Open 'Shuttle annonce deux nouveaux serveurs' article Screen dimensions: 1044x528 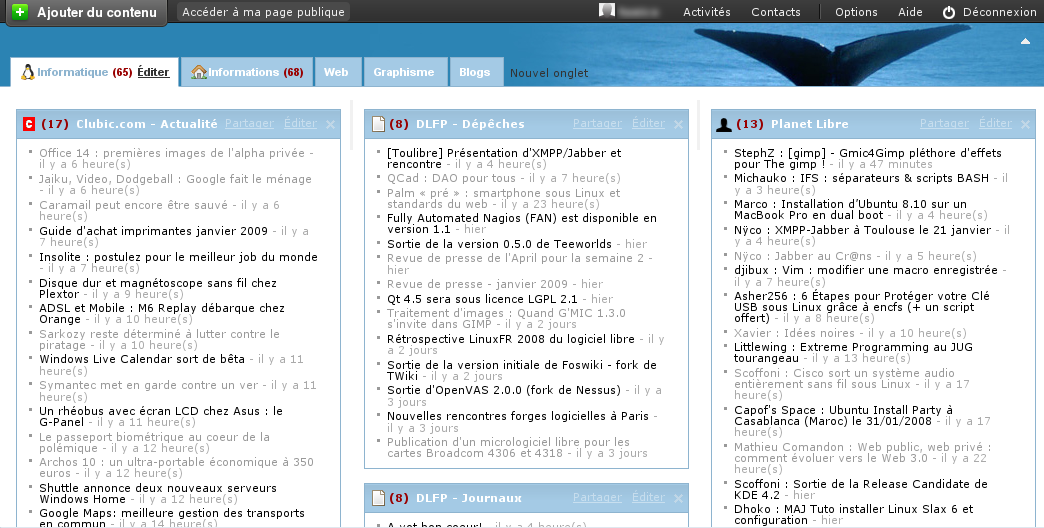[158, 493]
